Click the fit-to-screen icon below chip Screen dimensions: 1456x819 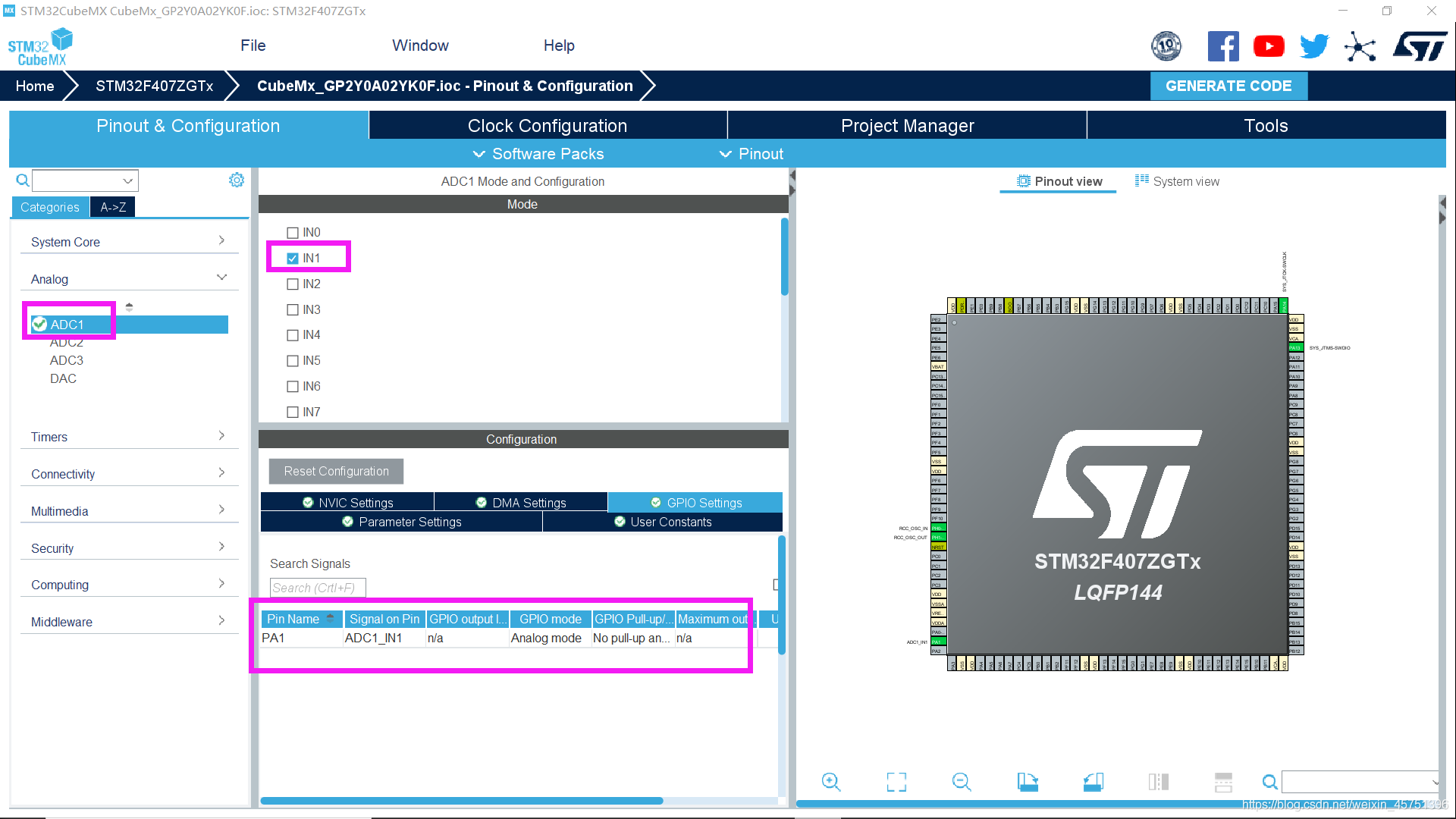(896, 782)
